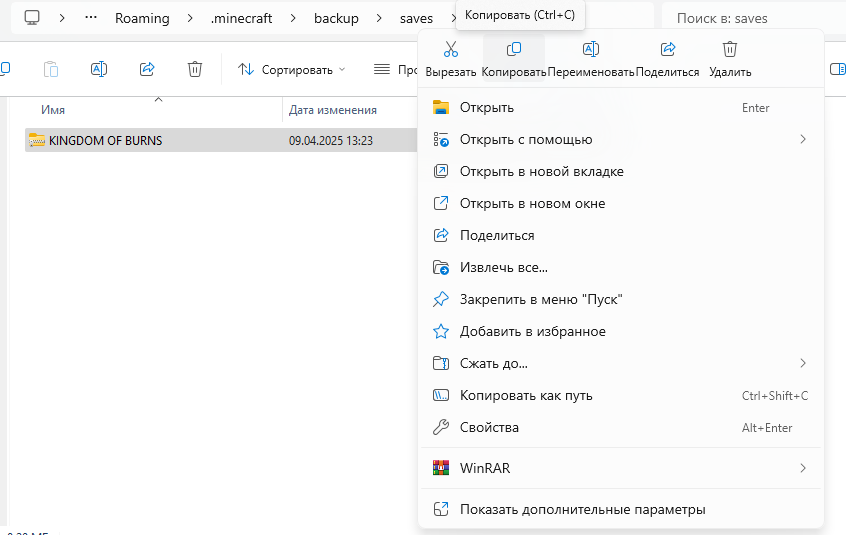
Task: Click Delete (Удалить) in context menu
Action: click(730, 58)
